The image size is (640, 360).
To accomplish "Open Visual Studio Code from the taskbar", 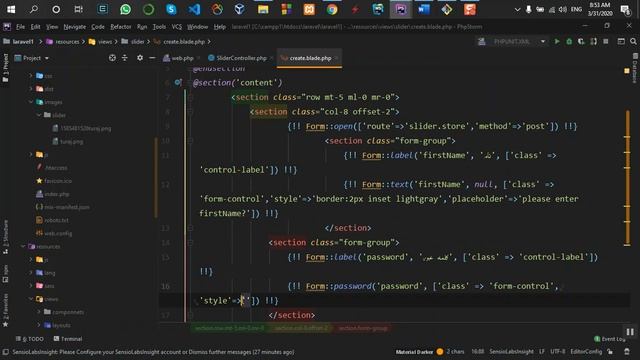I will 194,9.
